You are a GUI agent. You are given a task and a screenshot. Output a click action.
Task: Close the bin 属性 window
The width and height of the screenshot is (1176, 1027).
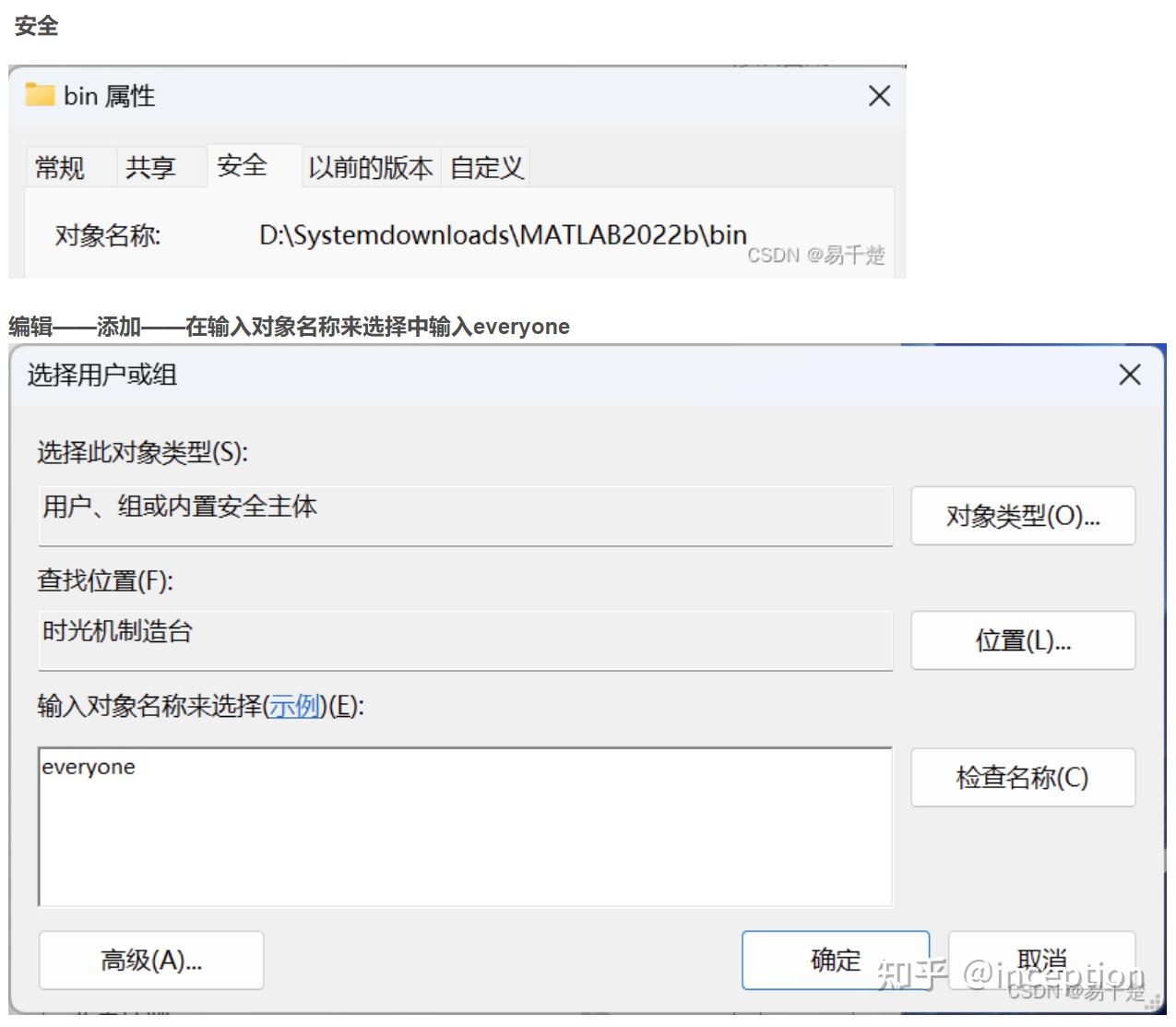(x=878, y=96)
